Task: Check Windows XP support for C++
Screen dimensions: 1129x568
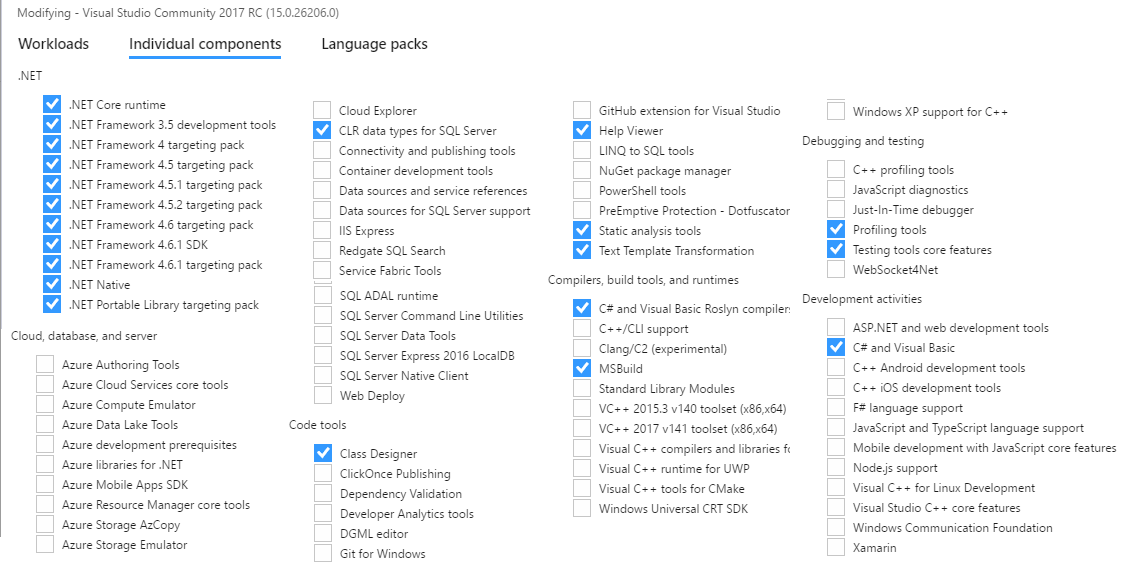Action: [x=836, y=111]
